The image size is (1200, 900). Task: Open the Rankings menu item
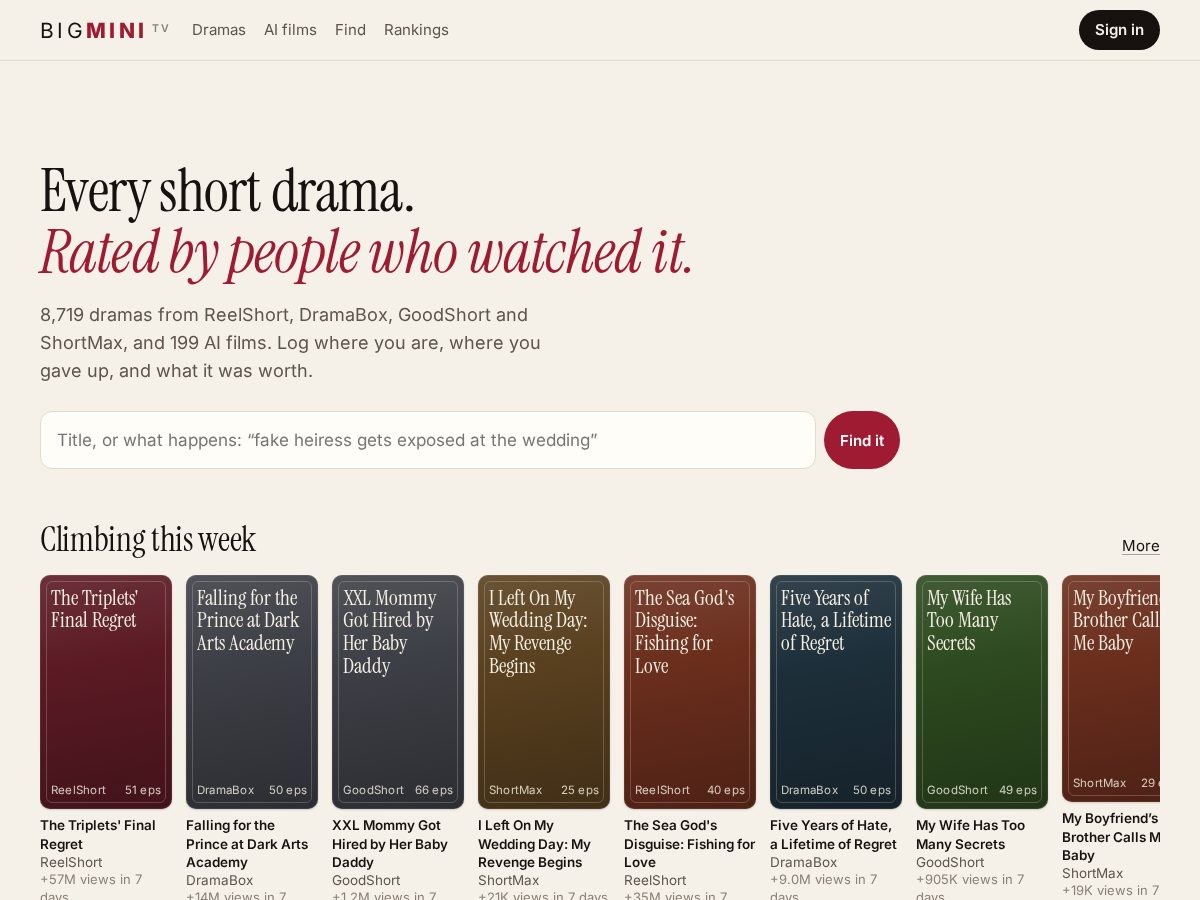pyautogui.click(x=416, y=30)
